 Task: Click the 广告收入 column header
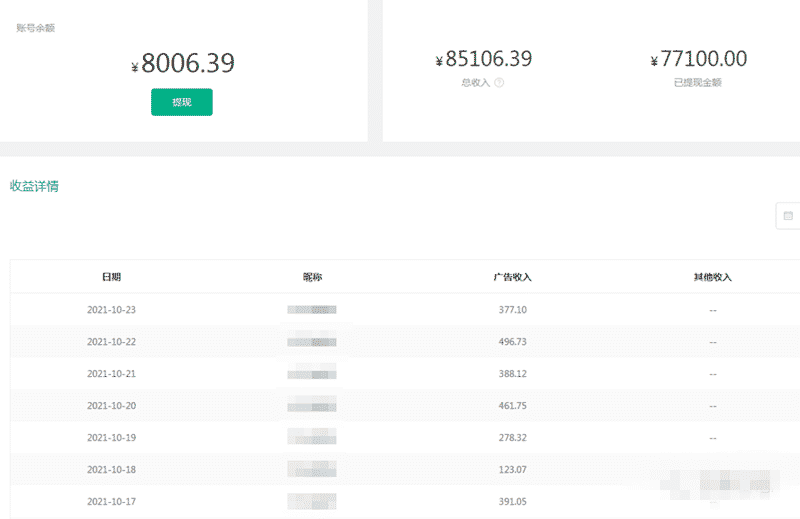[512, 277]
